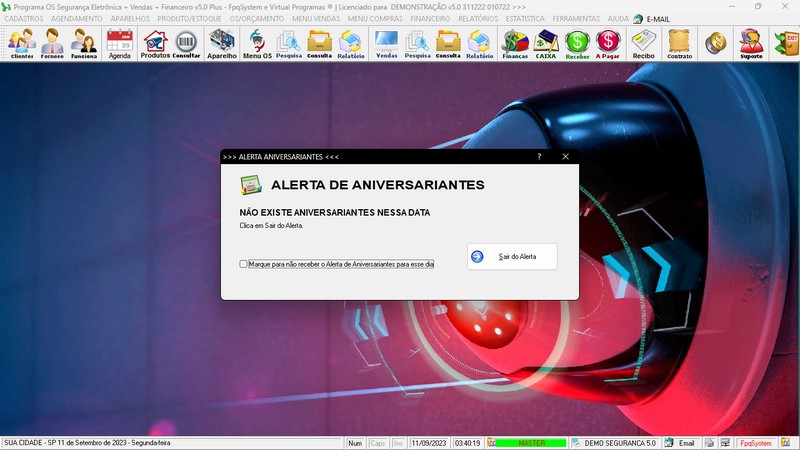
Task: Click the Sair do Alerta button
Action: click(512, 256)
